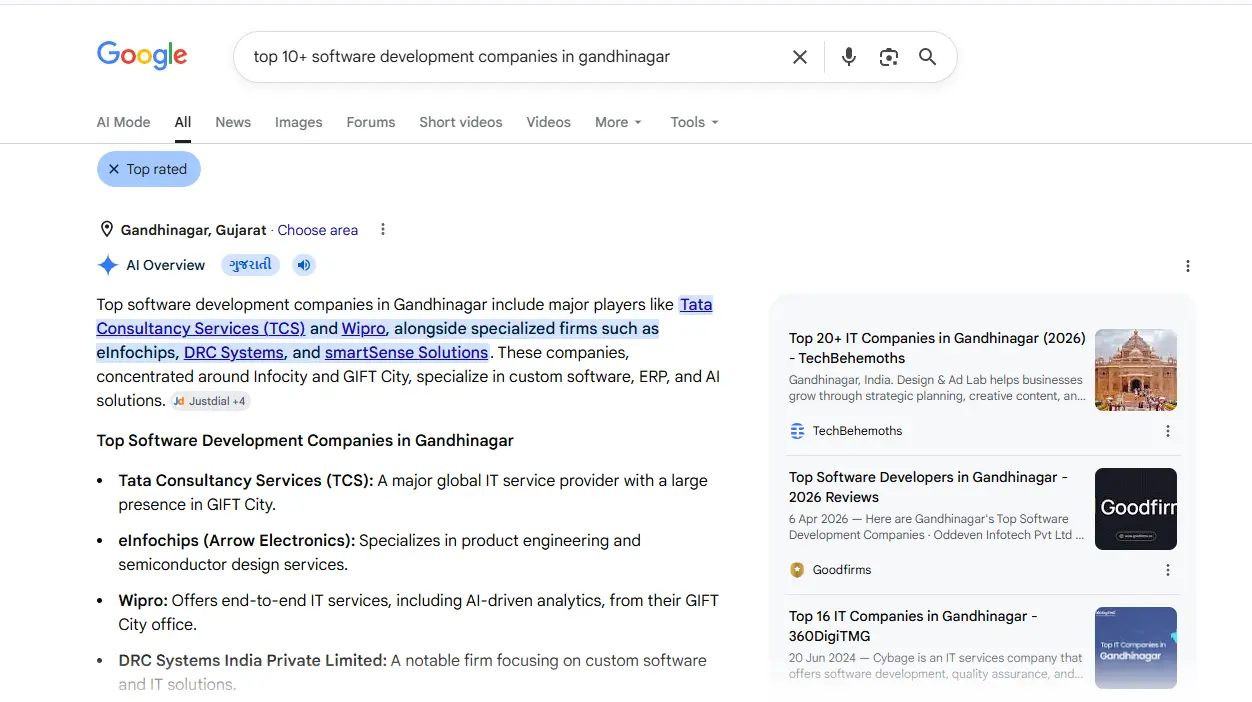Image resolution: width=1252 pixels, height=702 pixels.
Task: Open Top 16 IT Companies 360DigiTMG result
Action: (x=913, y=626)
